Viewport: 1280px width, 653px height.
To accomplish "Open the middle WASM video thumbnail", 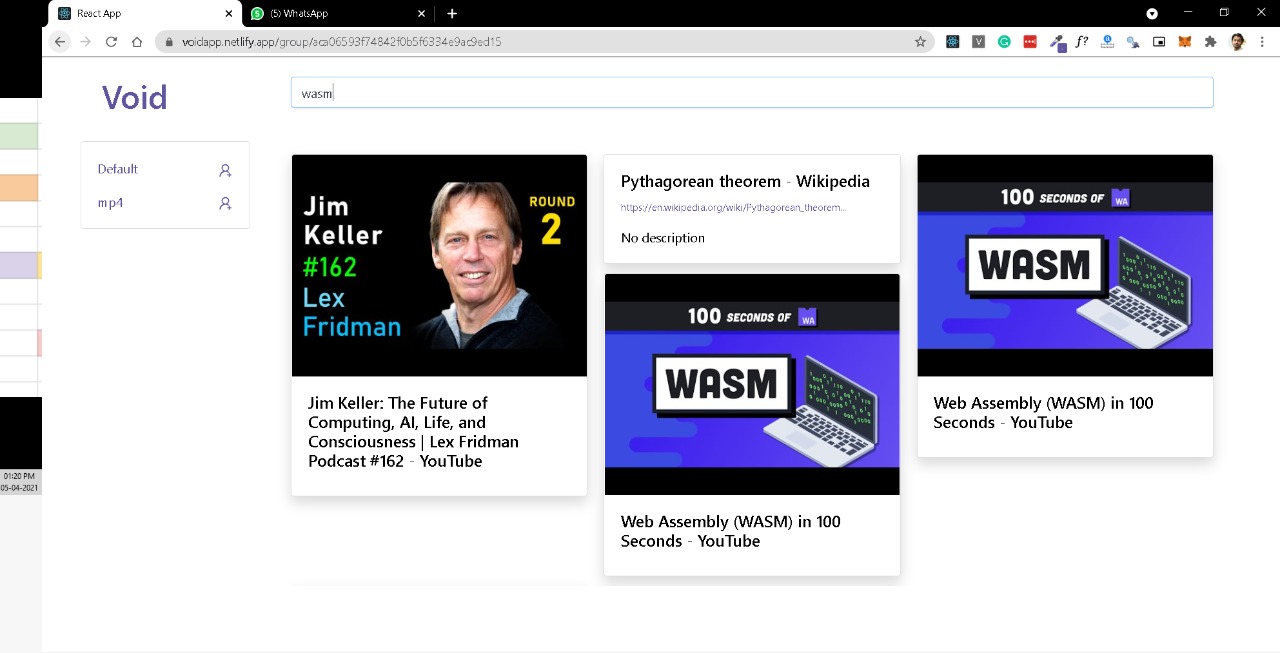I will click(x=752, y=384).
